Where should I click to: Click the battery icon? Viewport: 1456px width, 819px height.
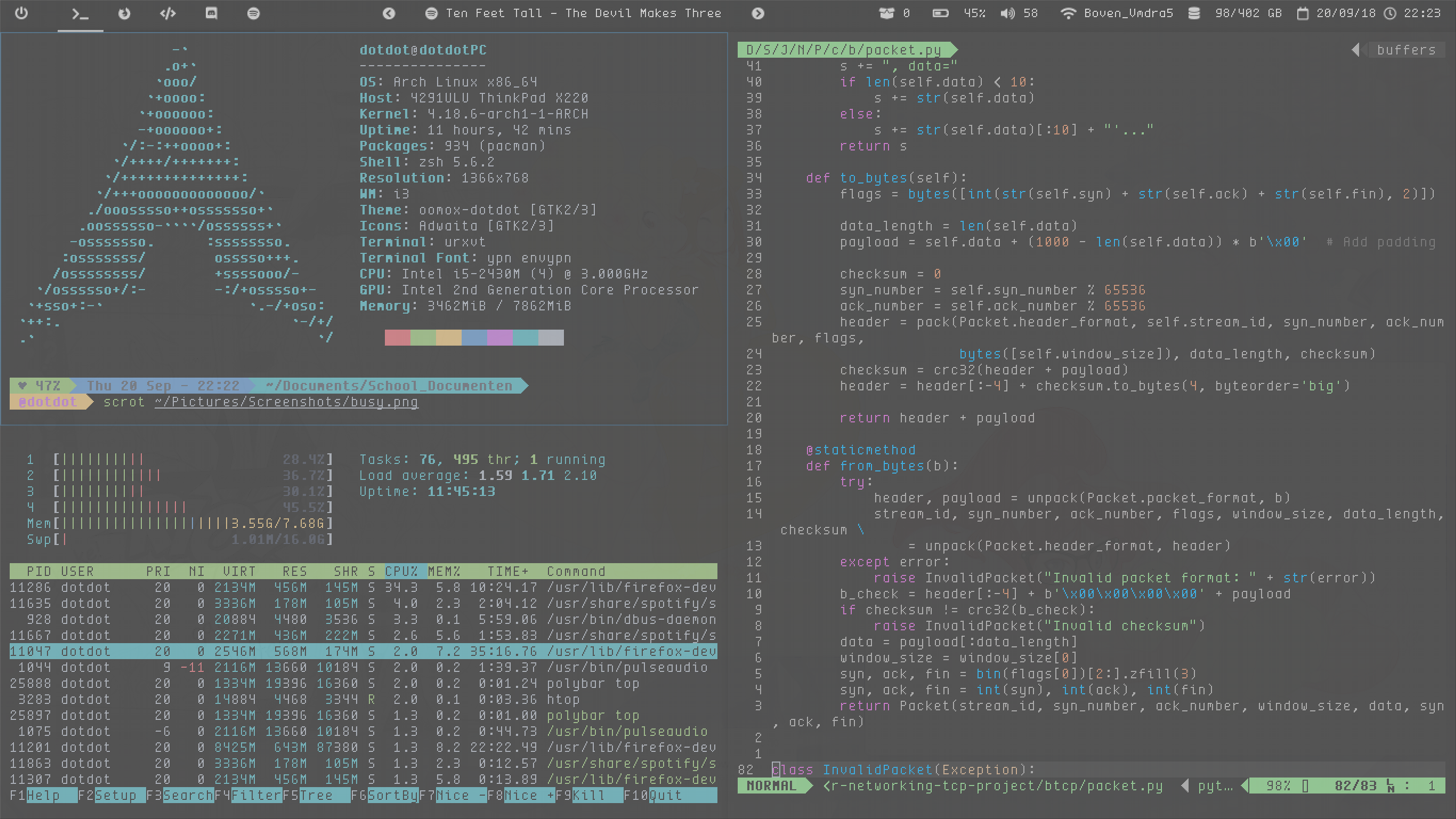[x=941, y=13]
